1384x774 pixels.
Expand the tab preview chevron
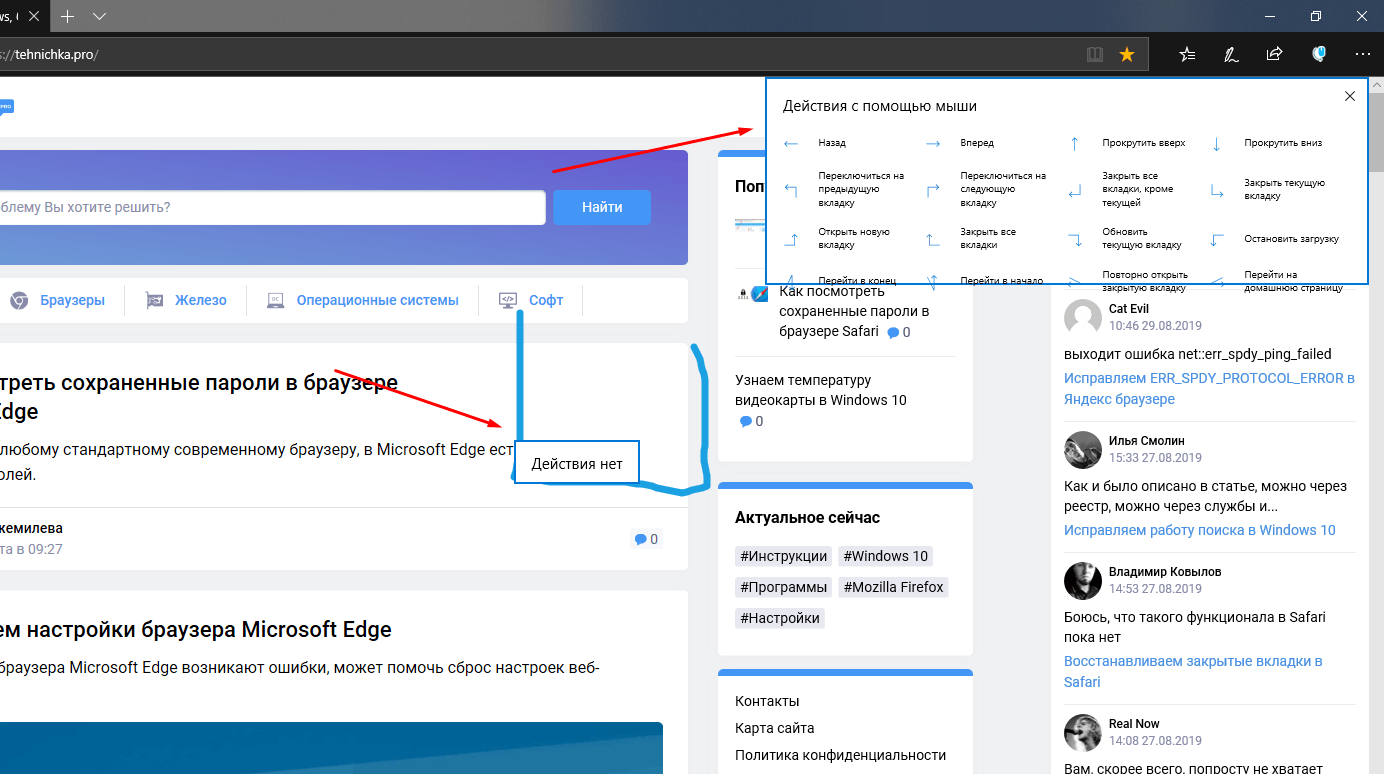(99, 16)
